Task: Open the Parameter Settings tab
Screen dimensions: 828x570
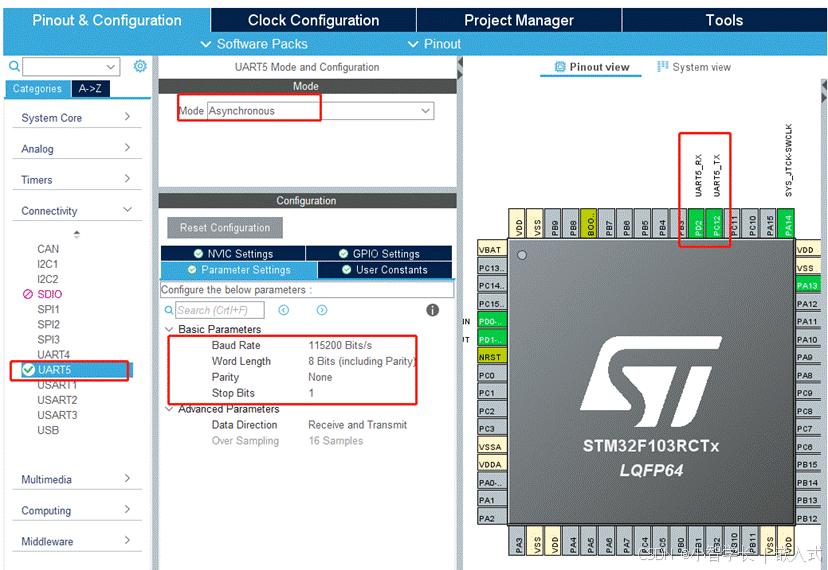Action: pyautogui.click(x=239, y=270)
